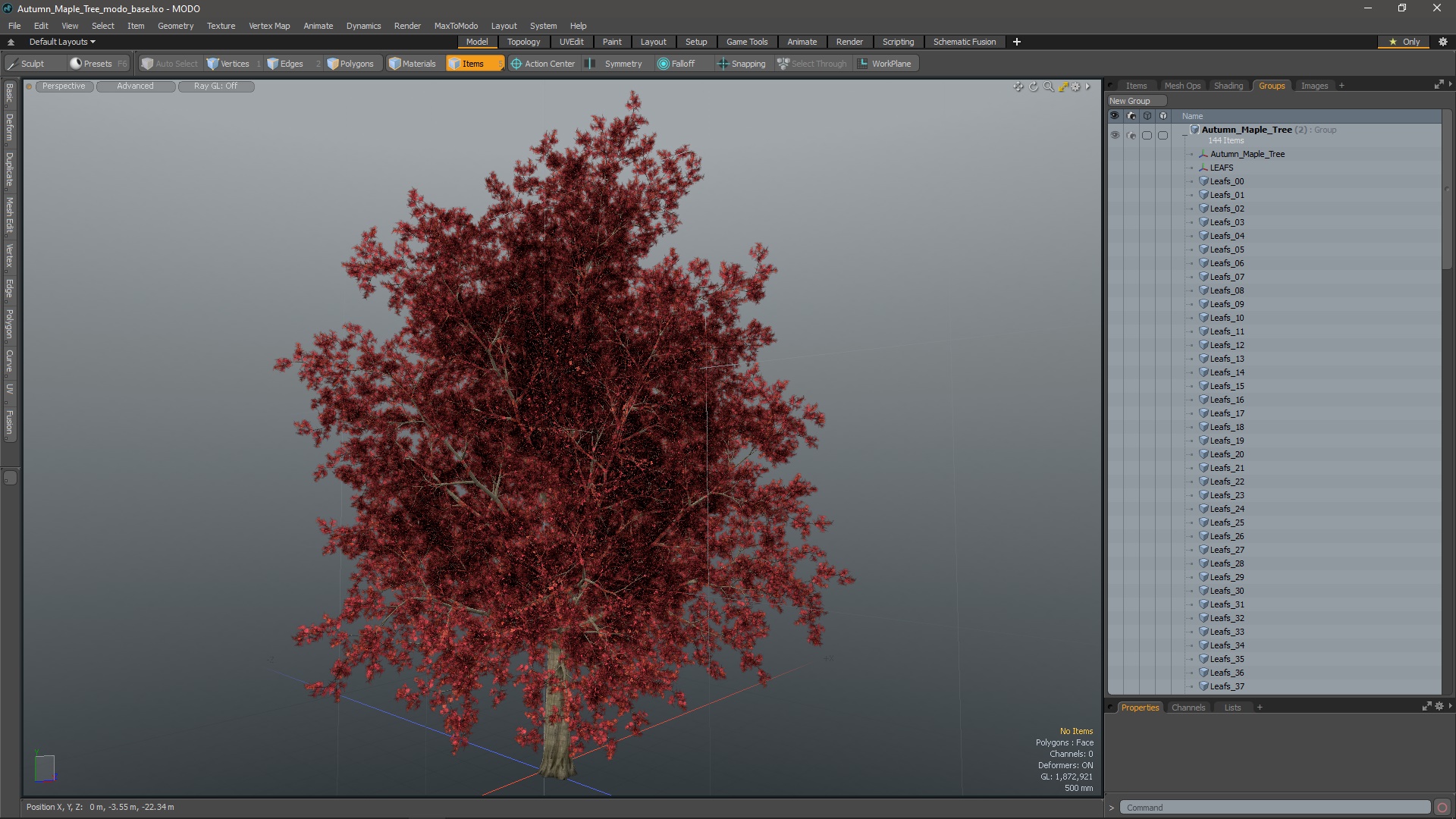This screenshot has height=819, width=1456.
Task: Switch to Polygons selection mode
Action: 350,64
